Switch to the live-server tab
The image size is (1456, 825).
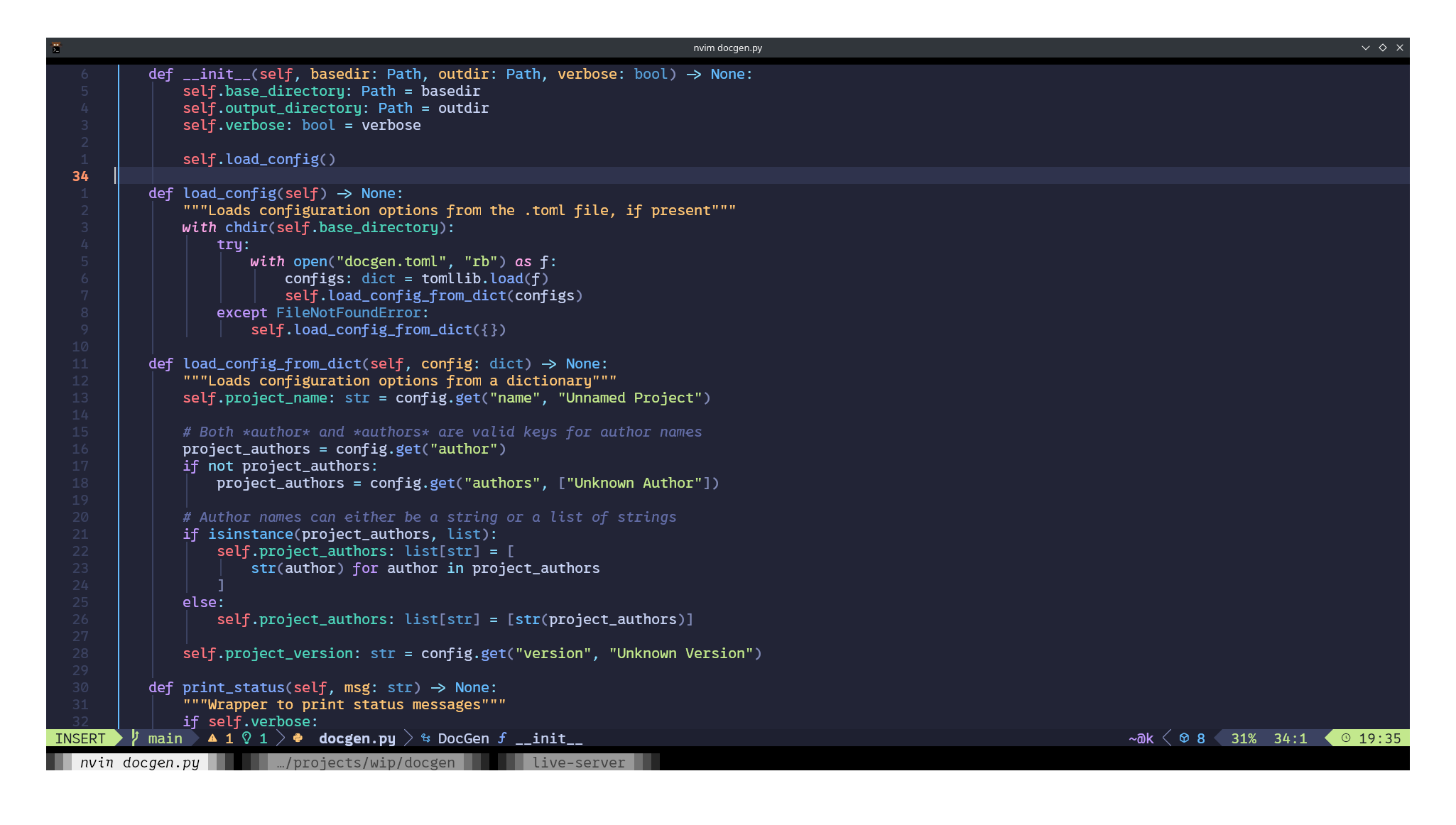pyautogui.click(x=578, y=763)
